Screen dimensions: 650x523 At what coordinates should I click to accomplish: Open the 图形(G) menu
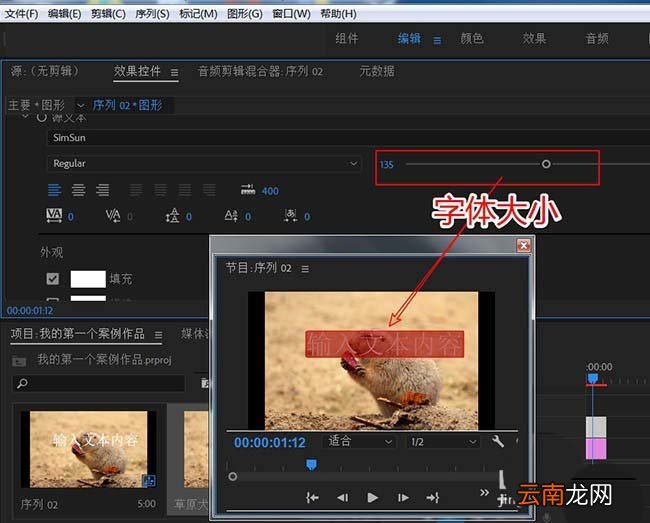[245, 14]
